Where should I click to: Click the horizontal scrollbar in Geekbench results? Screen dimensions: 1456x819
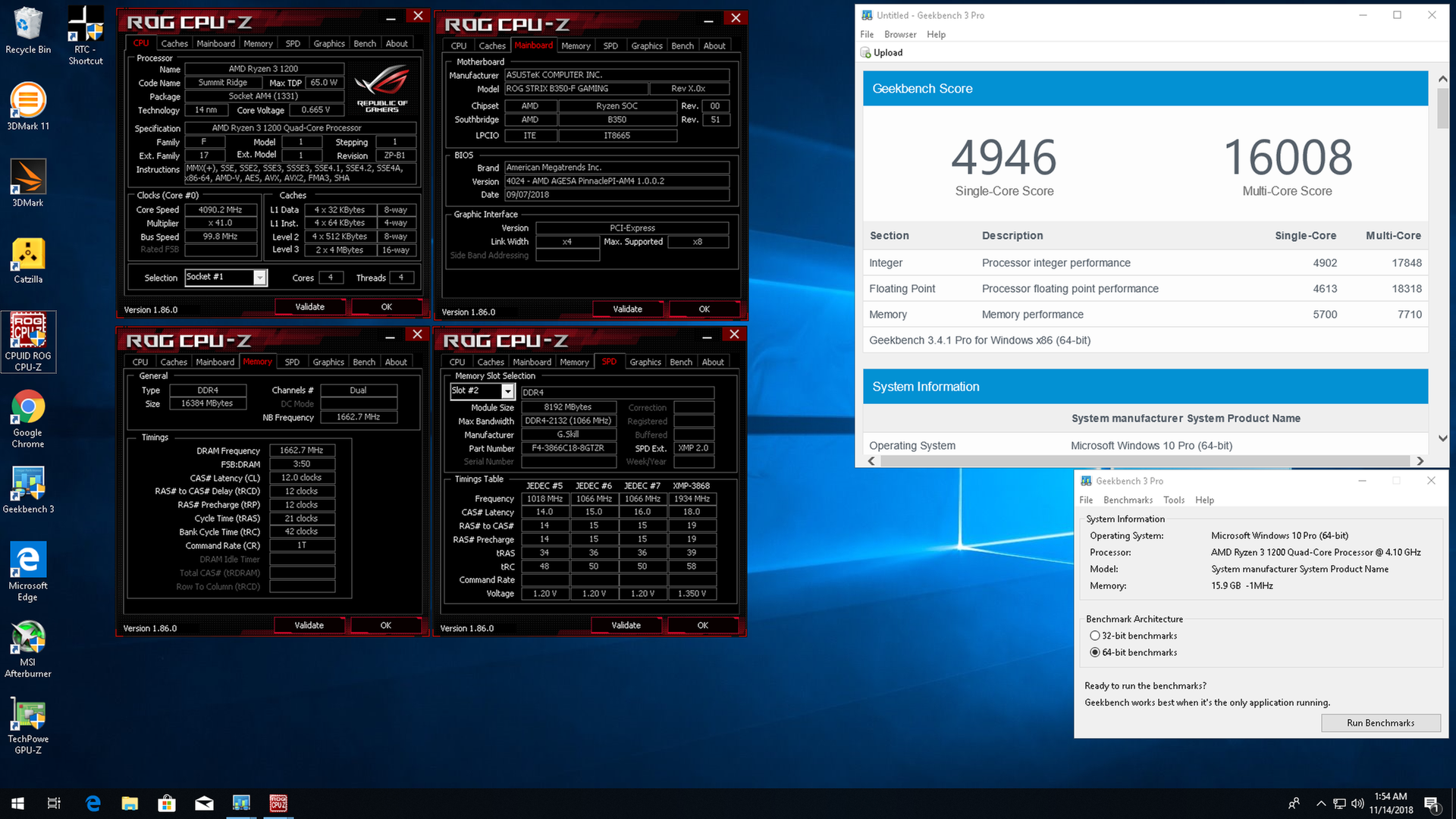[x=1145, y=461]
